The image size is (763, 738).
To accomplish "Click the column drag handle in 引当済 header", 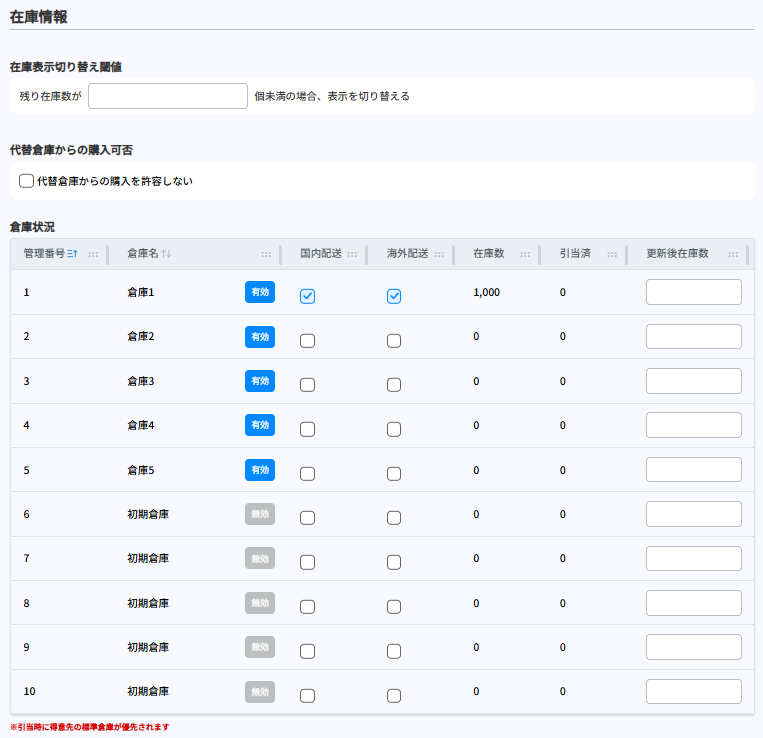I will (x=612, y=254).
